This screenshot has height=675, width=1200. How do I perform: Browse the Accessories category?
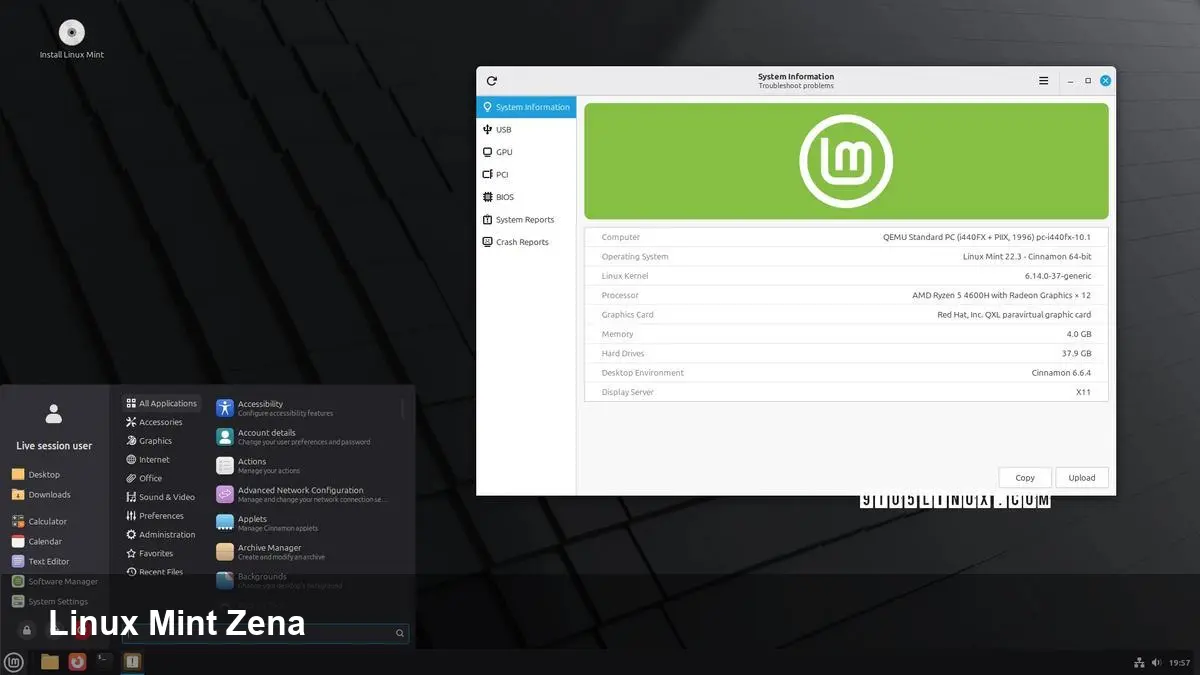[160, 421]
